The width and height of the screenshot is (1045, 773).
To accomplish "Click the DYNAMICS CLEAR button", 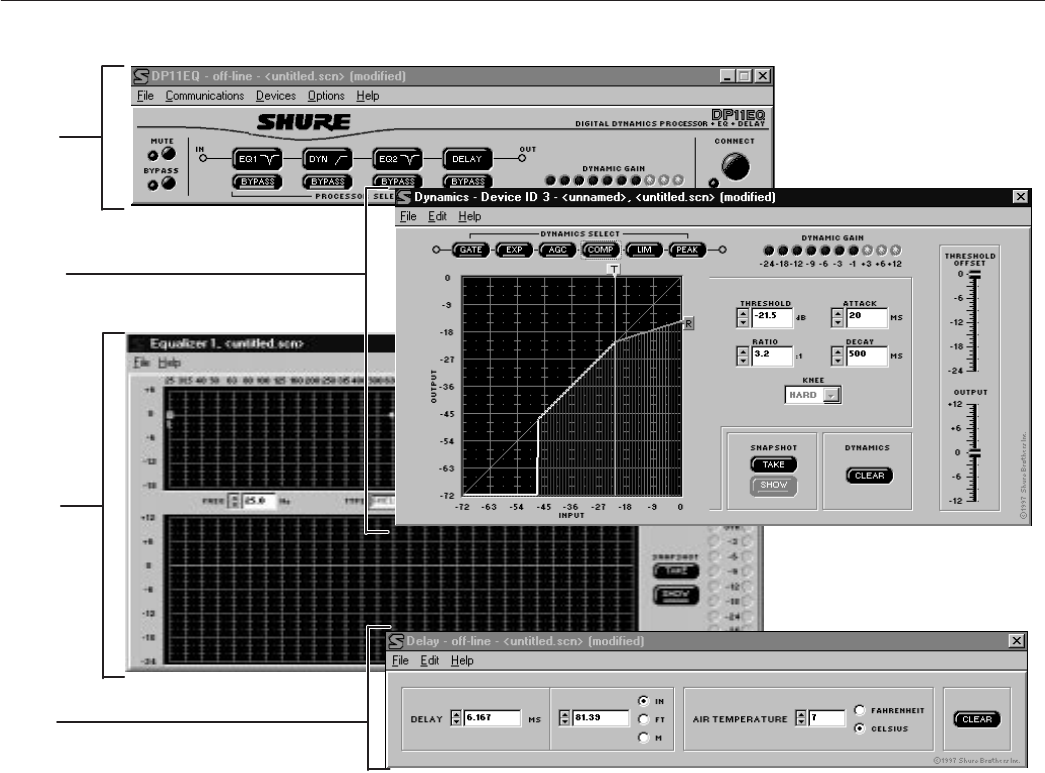I will click(x=869, y=476).
